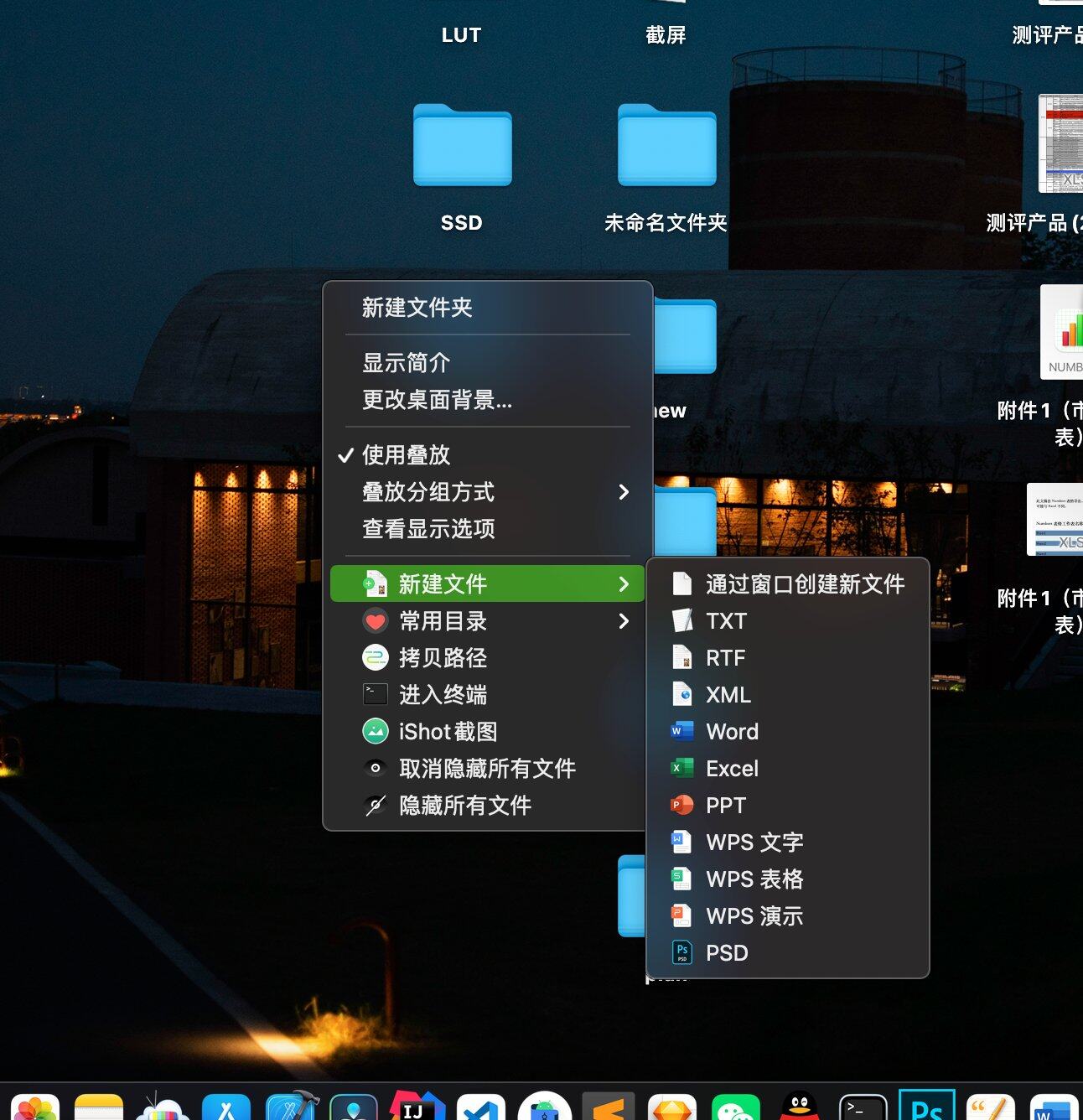Click the LUT desktop label

[462, 35]
